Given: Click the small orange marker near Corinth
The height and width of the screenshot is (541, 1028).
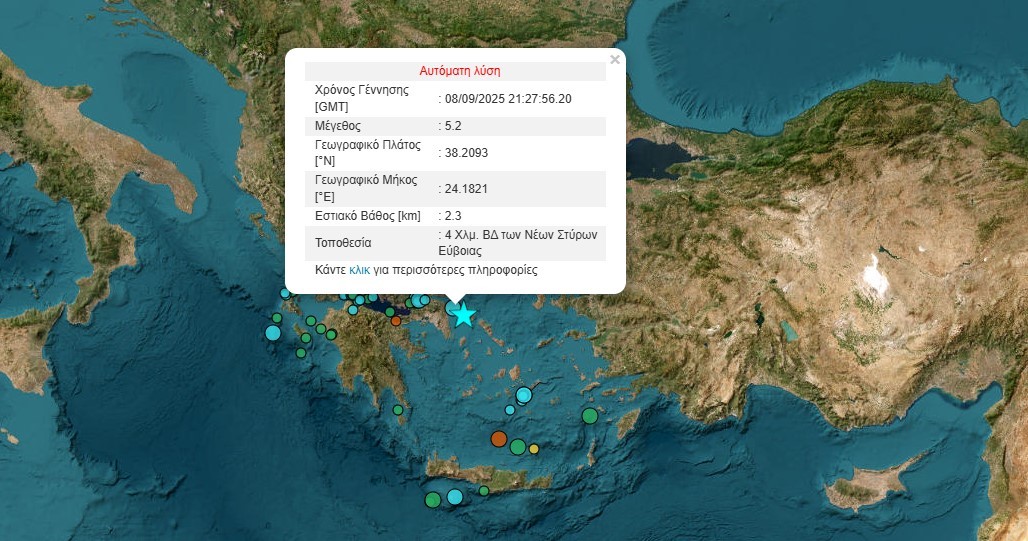Looking at the screenshot, I should pos(396,321).
